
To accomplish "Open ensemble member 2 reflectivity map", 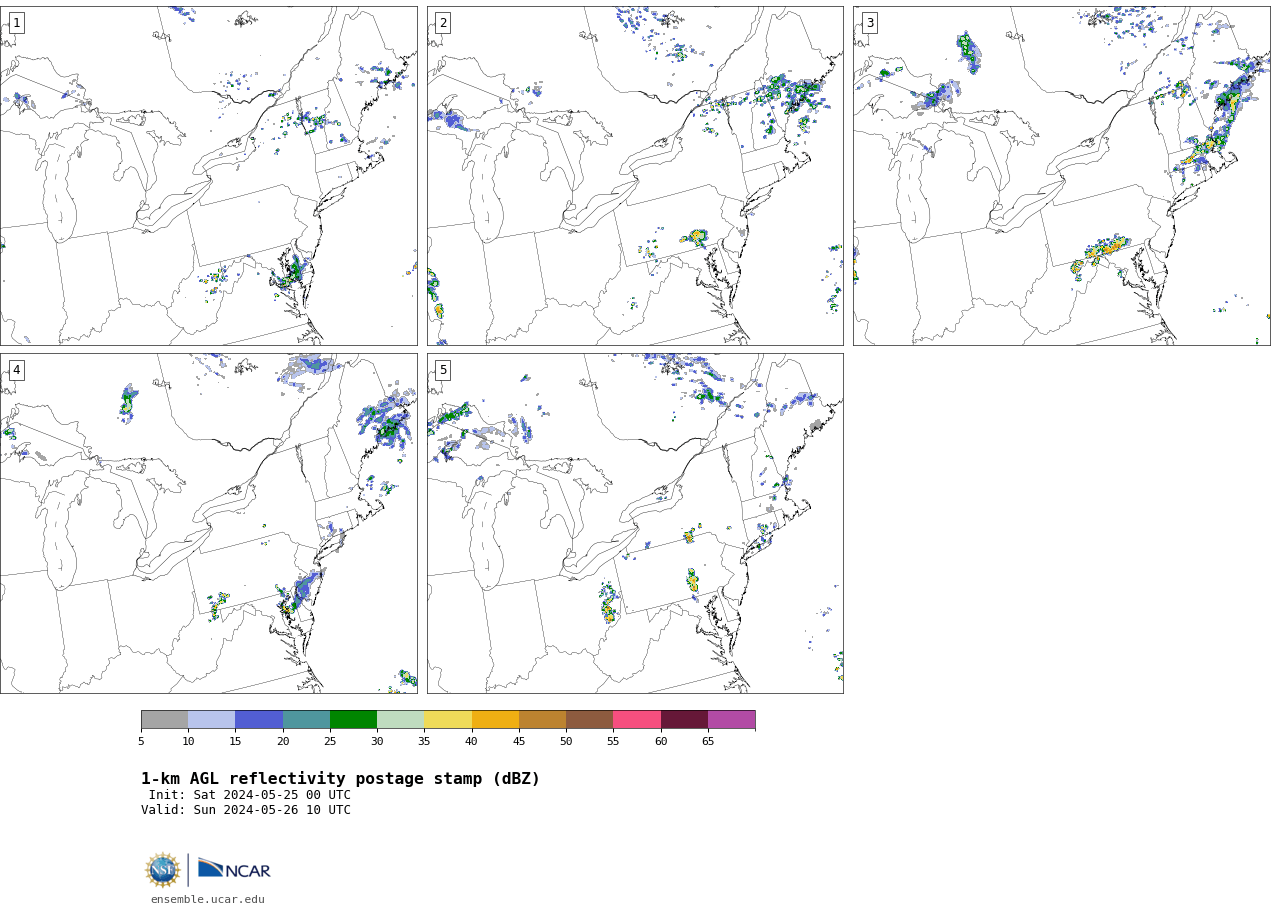I will pyautogui.click(x=635, y=176).
